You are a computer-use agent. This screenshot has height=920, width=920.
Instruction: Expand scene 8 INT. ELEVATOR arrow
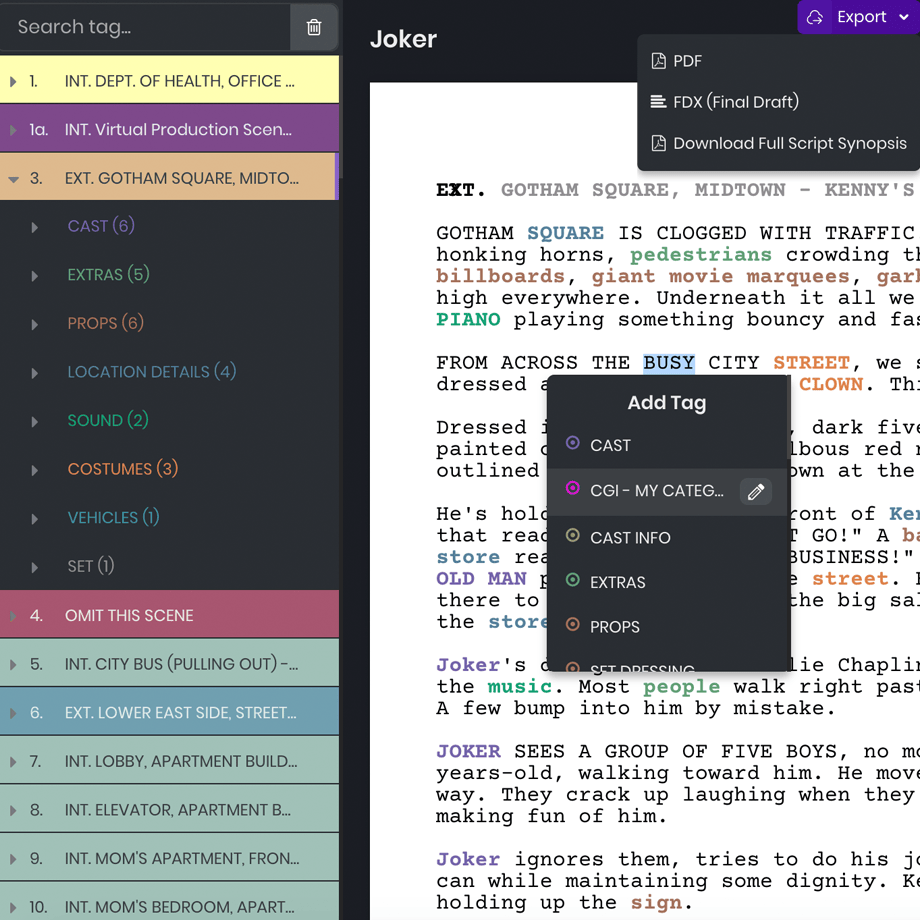[13, 810]
